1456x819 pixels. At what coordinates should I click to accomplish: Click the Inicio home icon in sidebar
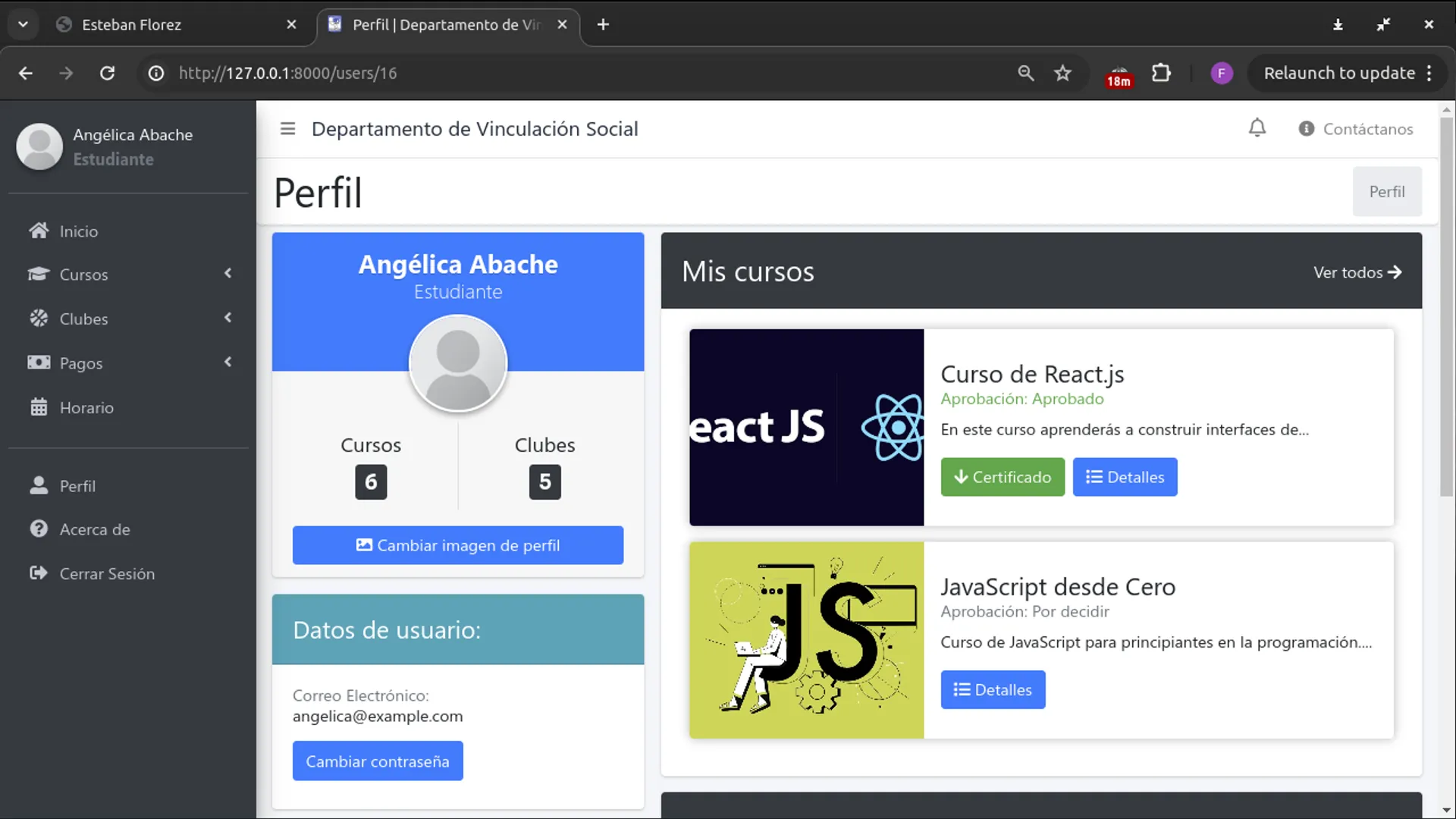[39, 231]
